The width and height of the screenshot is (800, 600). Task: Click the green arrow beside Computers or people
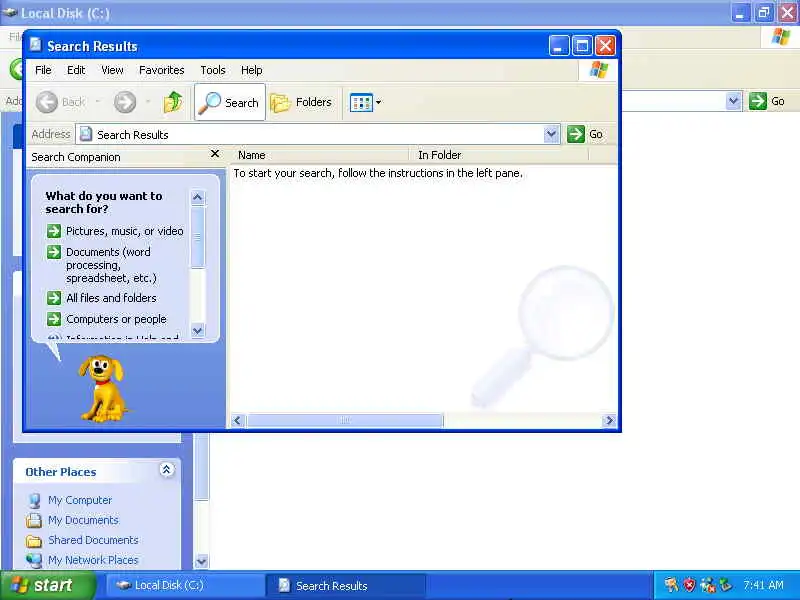tap(54, 319)
